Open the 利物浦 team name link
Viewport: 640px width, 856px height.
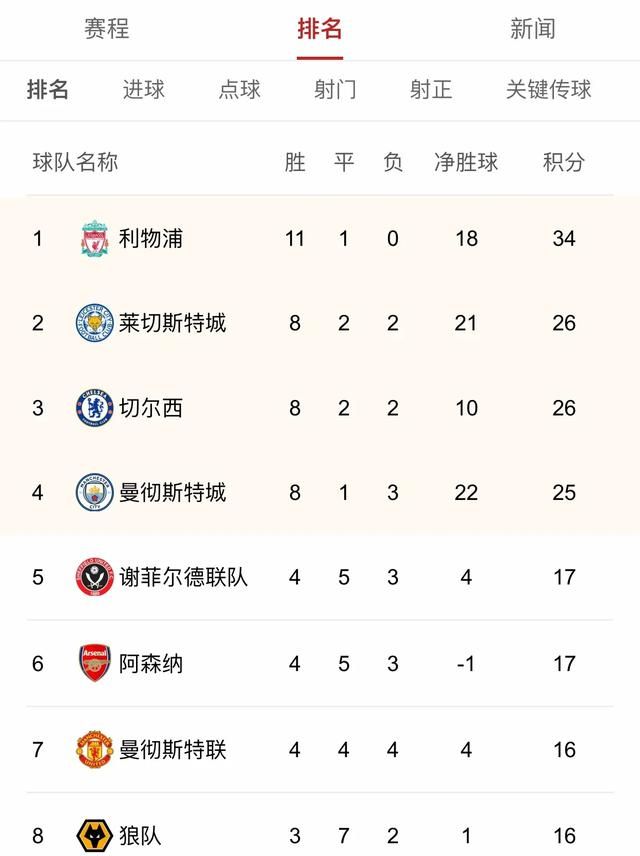click(x=151, y=239)
